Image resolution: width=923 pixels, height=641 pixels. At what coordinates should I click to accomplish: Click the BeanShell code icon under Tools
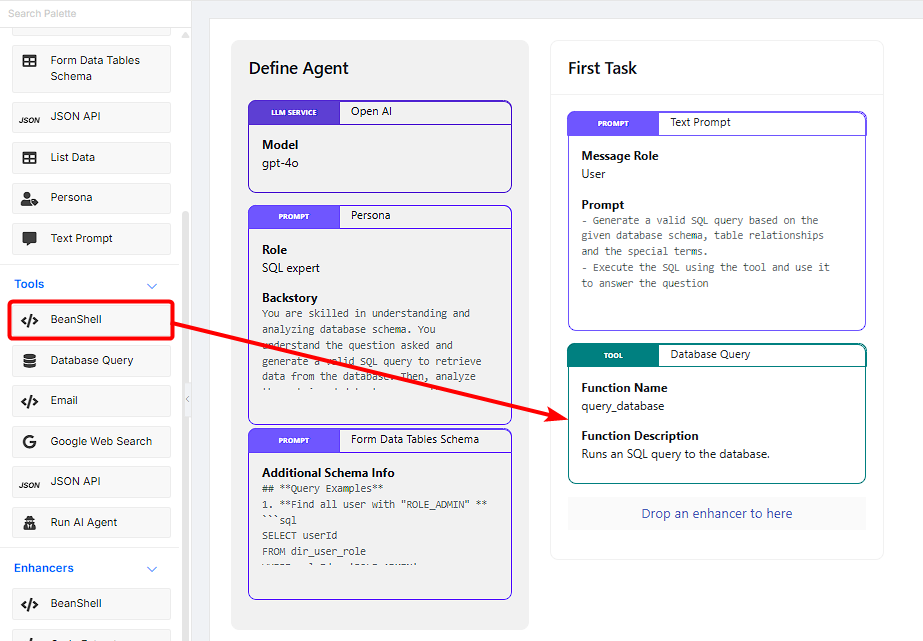[x=29, y=320]
